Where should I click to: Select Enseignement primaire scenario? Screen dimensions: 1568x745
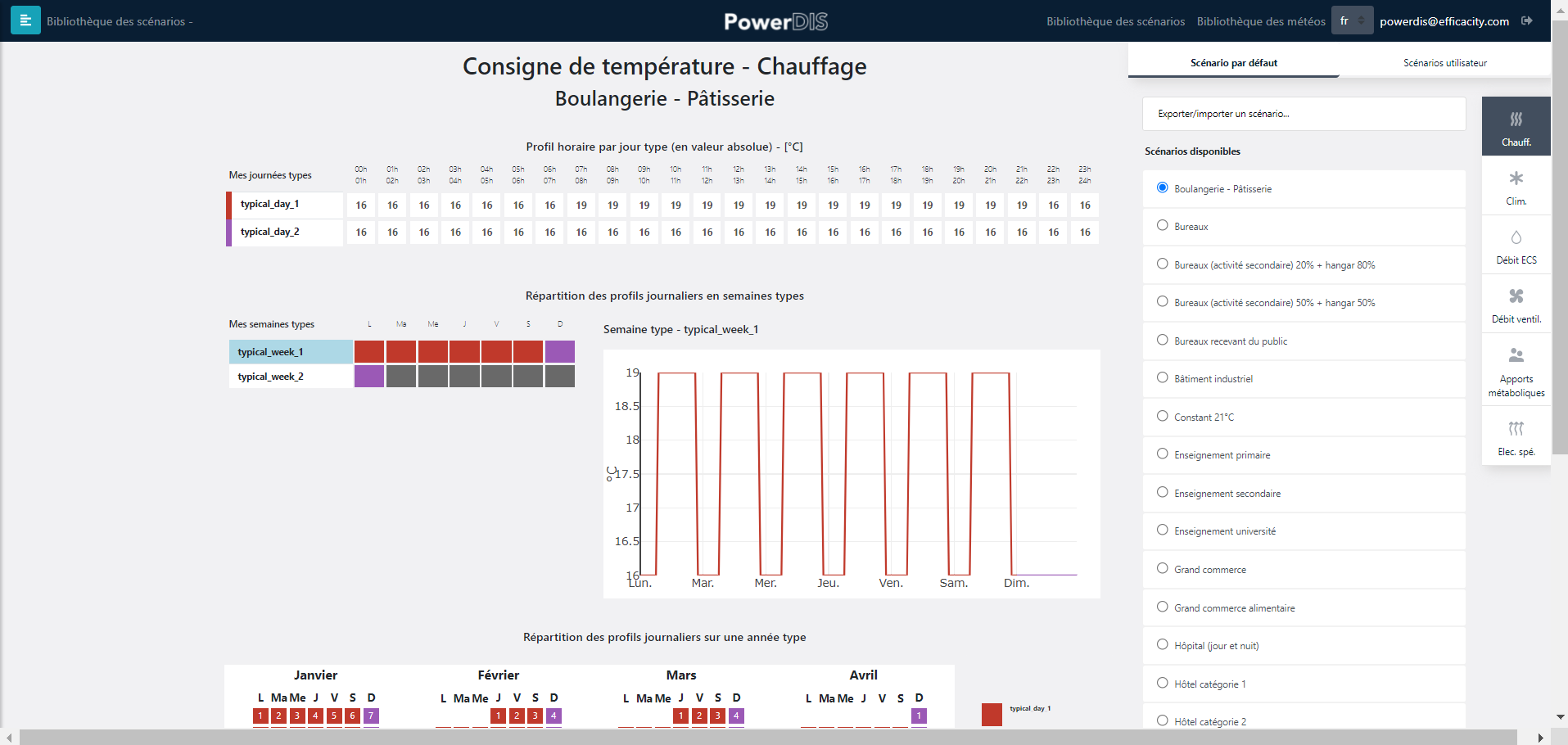click(x=1162, y=454)
